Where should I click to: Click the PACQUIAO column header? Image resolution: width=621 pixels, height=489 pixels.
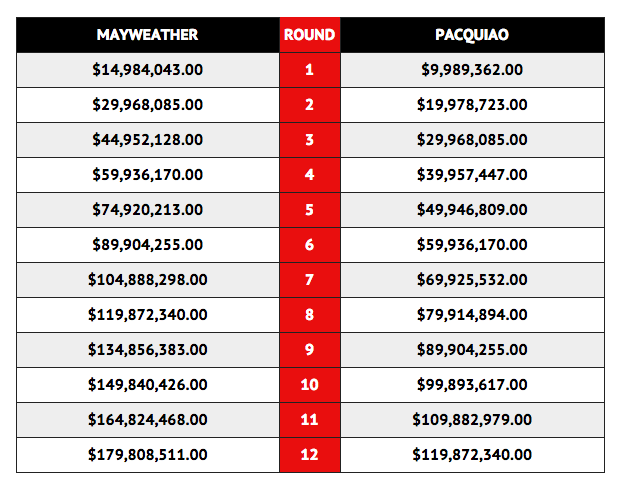tap(472, 35)
